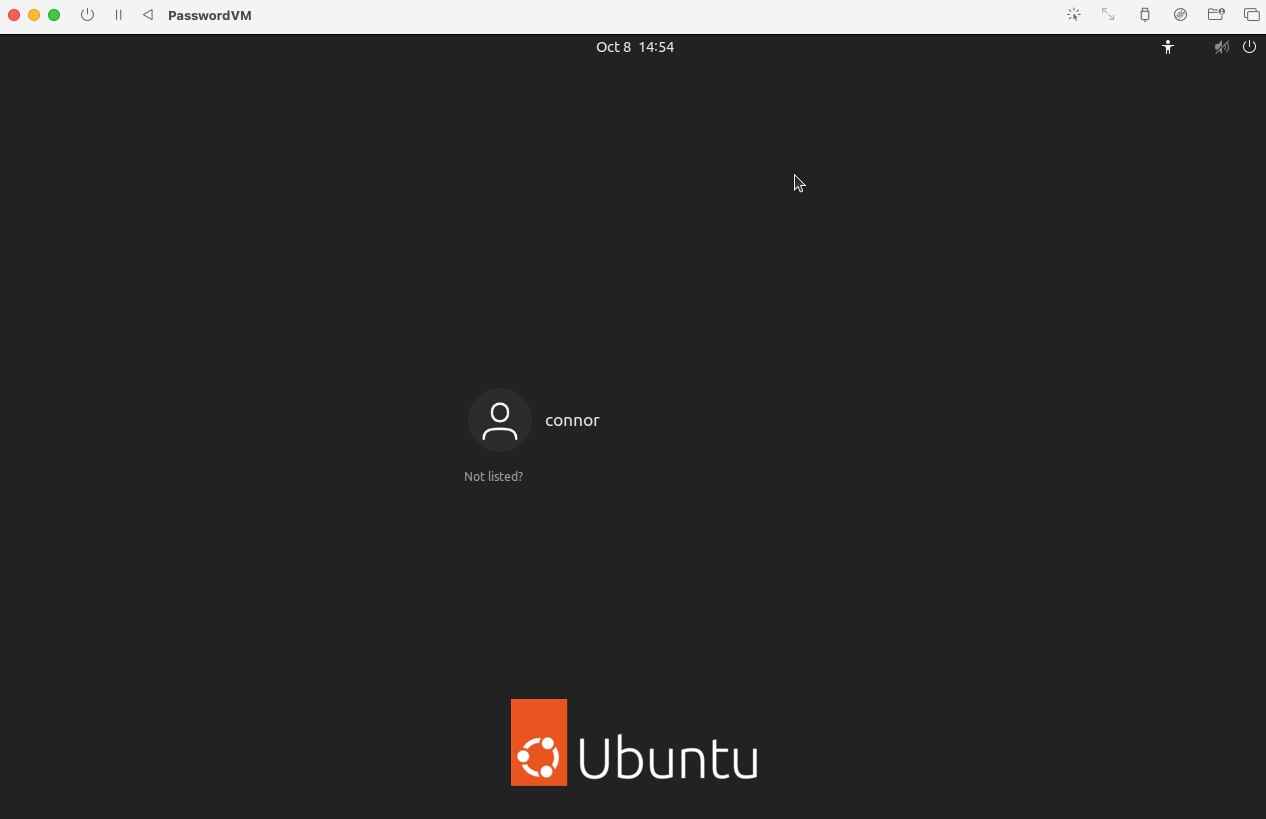Select connor to log in
Image resolution: width=1266 pixels, height=819 pixels.
coord(572,420)
